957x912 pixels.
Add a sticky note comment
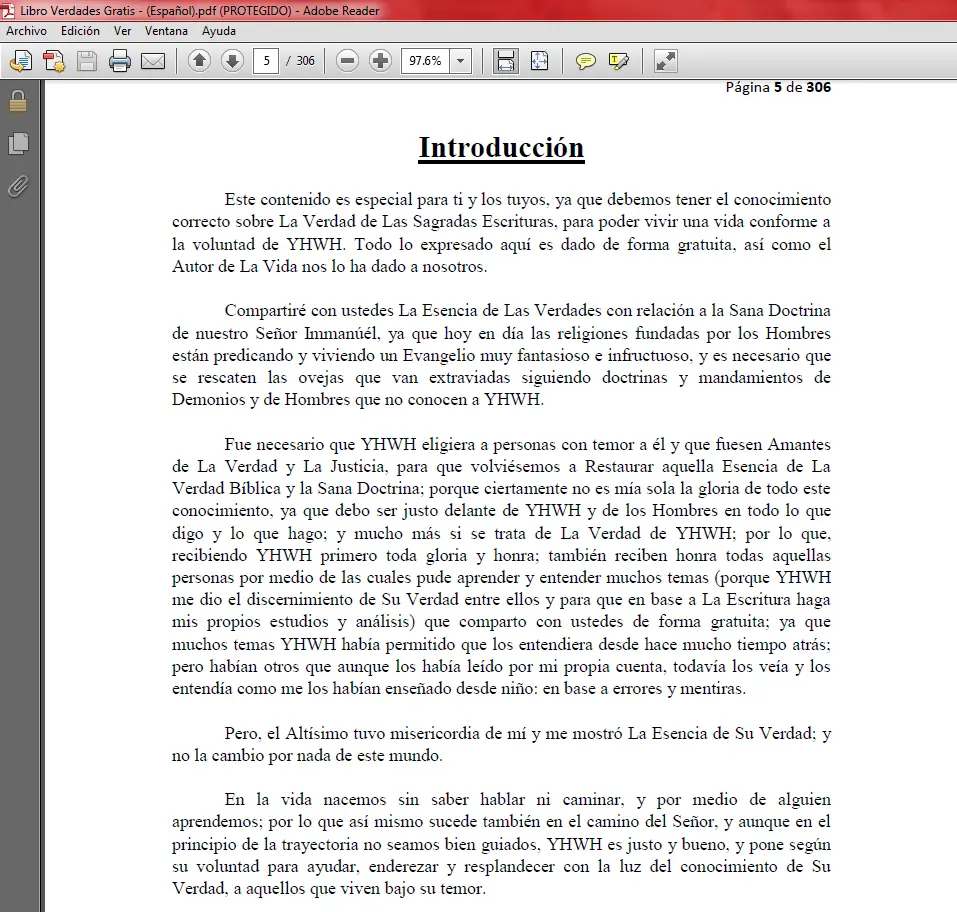click(x=585, y=61)
